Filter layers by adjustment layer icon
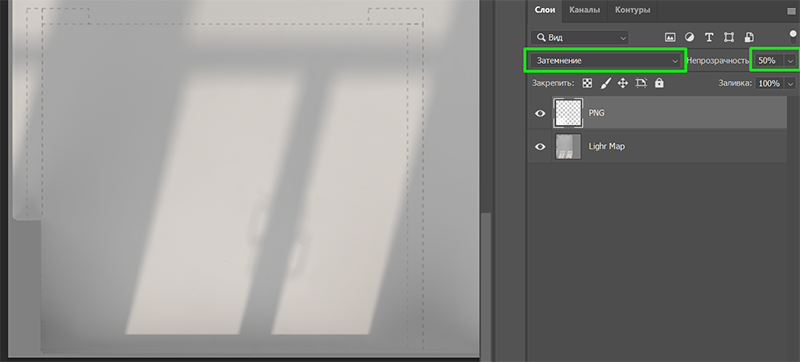800x362 pixels. point(689,38)
